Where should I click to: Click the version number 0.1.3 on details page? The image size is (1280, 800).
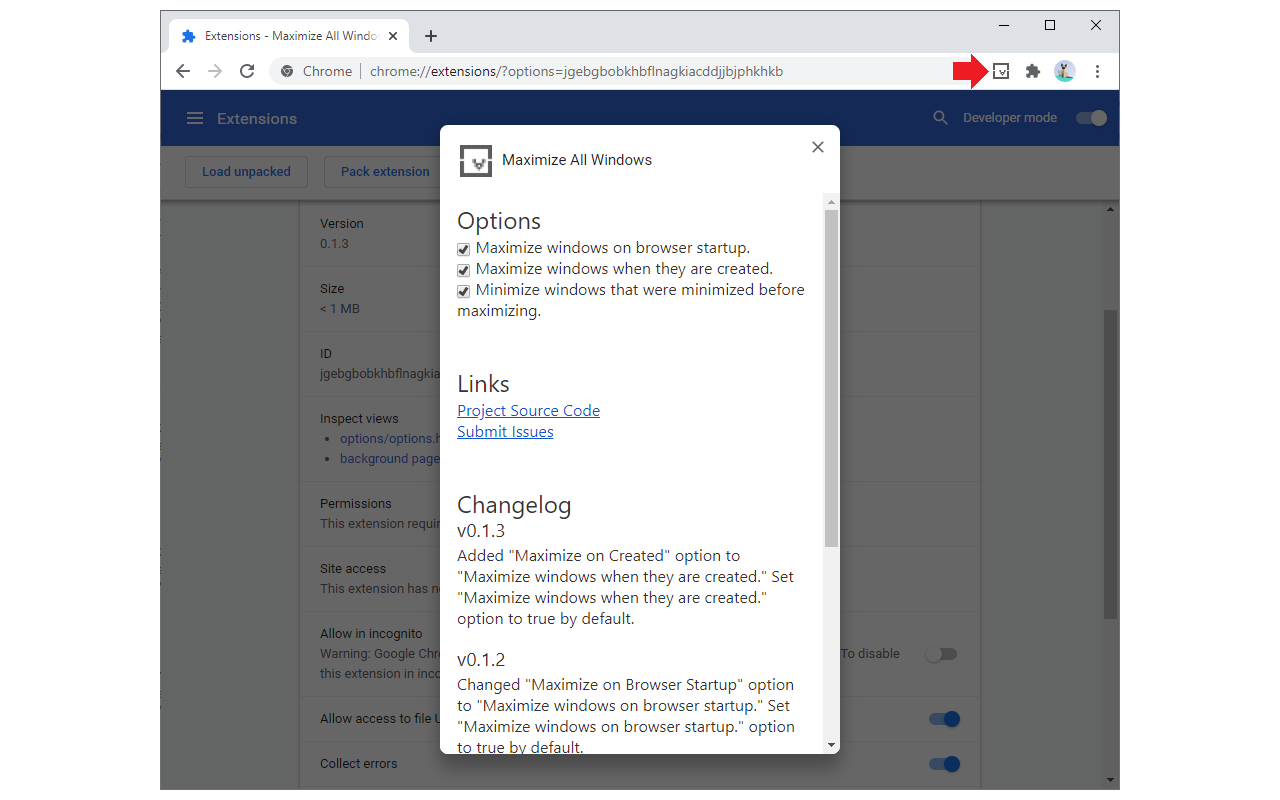point(334,244)
